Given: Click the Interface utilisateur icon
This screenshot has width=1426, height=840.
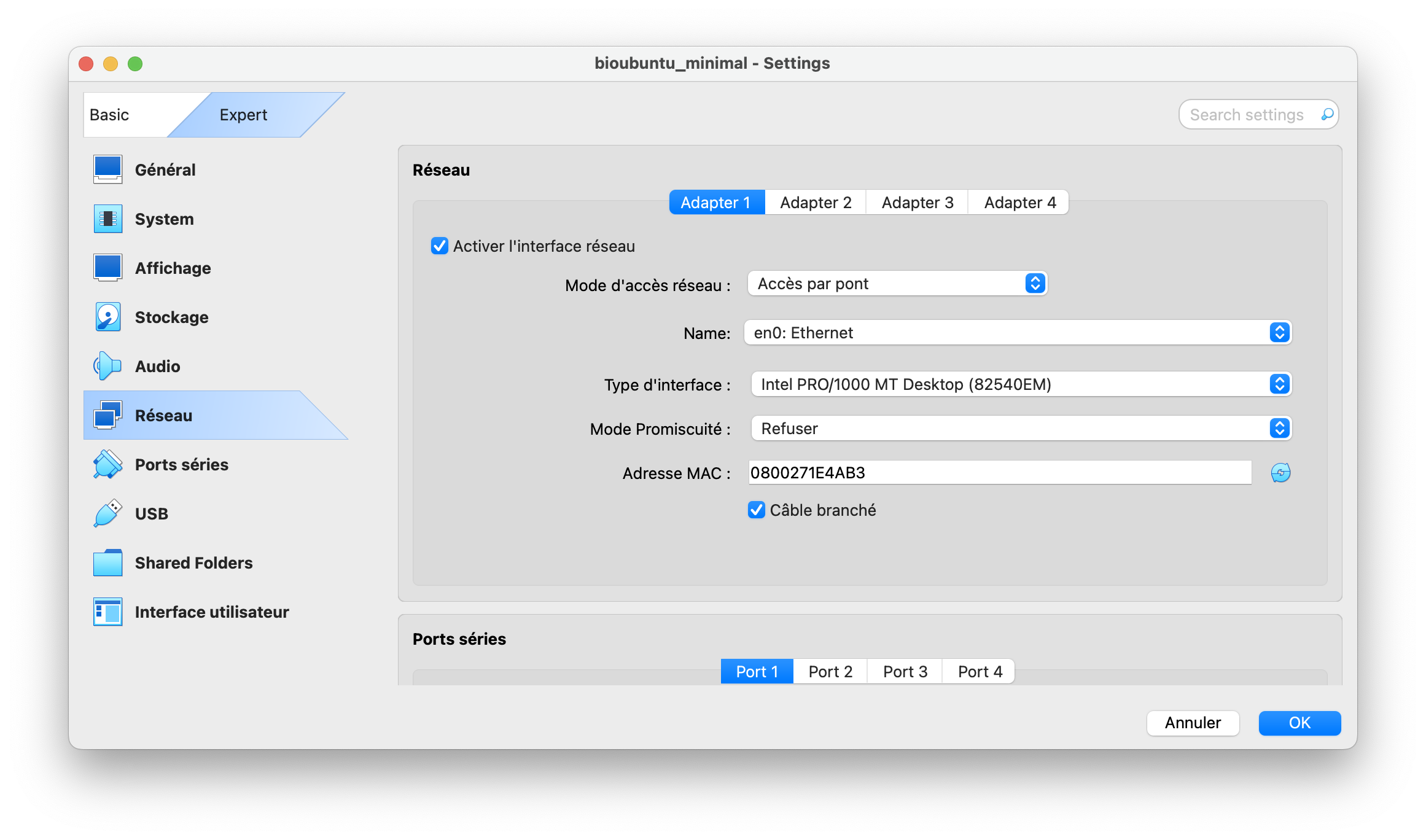Looking at the screenshot, I should point(108,612).
